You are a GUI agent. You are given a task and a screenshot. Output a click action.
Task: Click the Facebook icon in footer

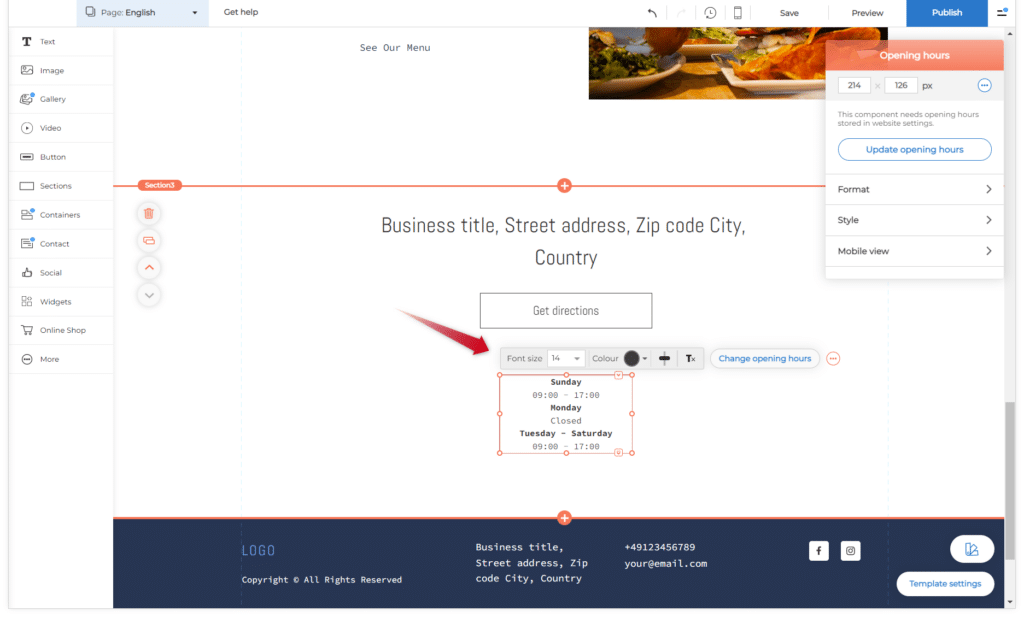(x=818, y=550)
